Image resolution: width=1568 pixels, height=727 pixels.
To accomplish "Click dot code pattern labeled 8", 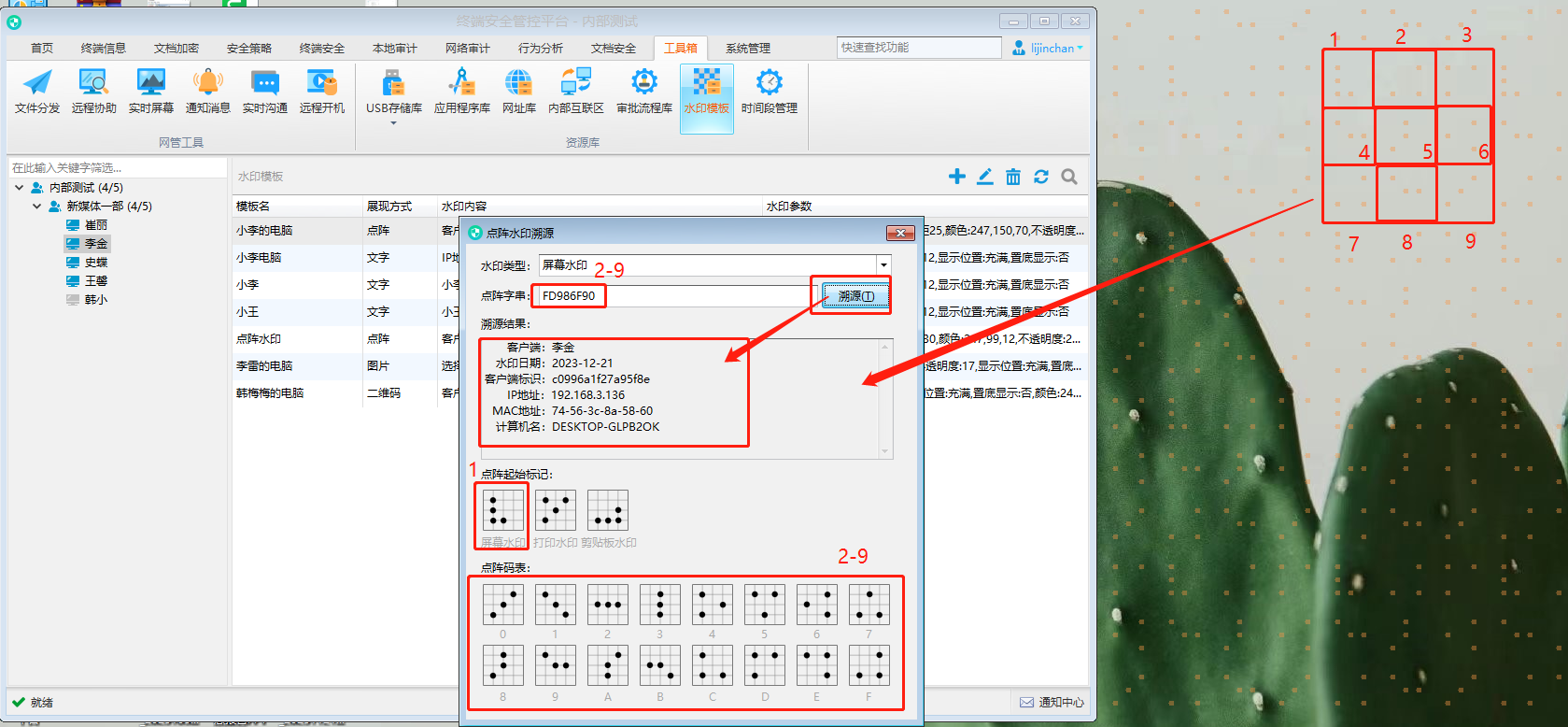I will coord(503,665).
